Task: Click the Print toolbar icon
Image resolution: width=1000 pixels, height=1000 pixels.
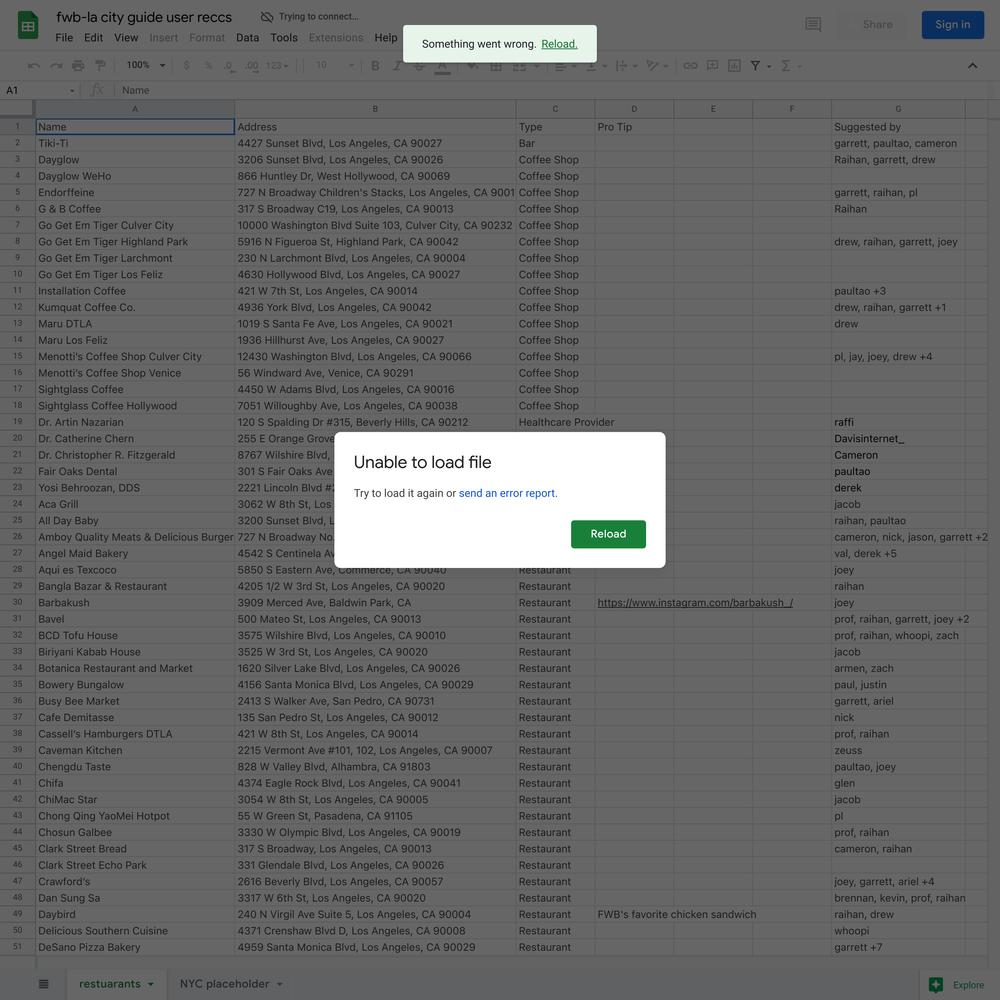Action: point(78,66)
